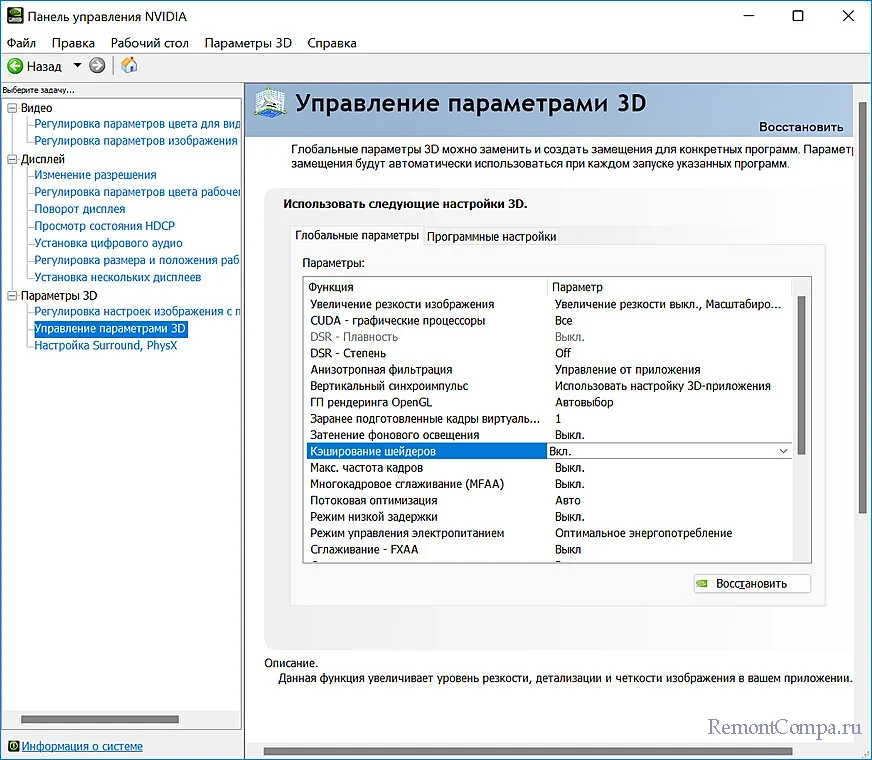872x760 pixels.
Task: Collapse the Дисплей tree node
Action: click(x=12, y=159)
